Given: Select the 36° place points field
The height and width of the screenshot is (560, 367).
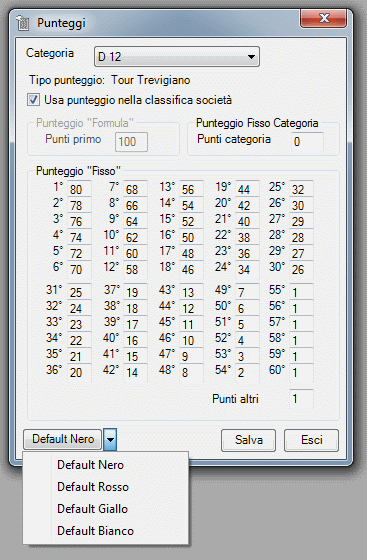Looking at the screenshot, I should point(79,372).
